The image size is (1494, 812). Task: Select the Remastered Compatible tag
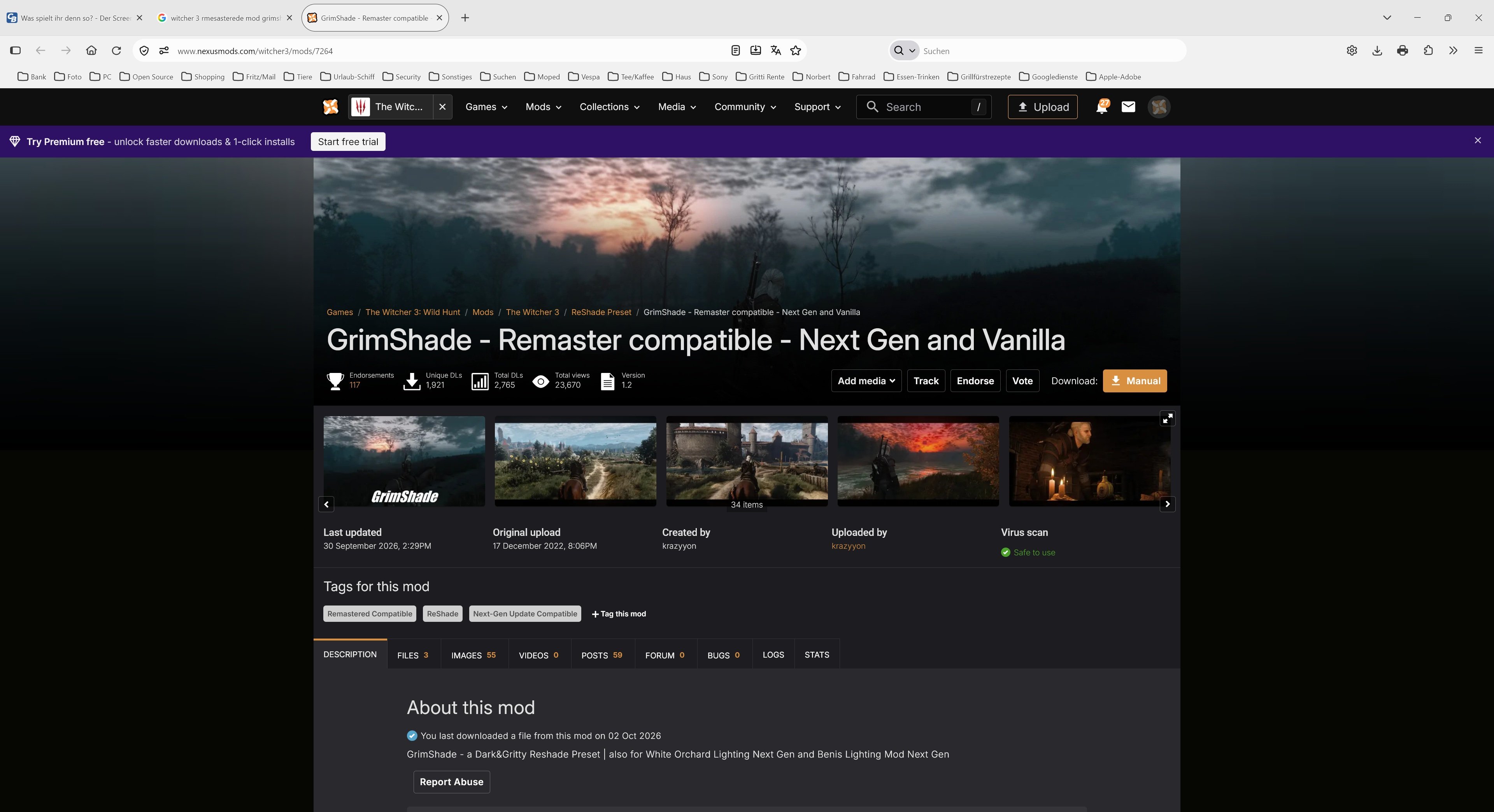[x=370, y=614]
